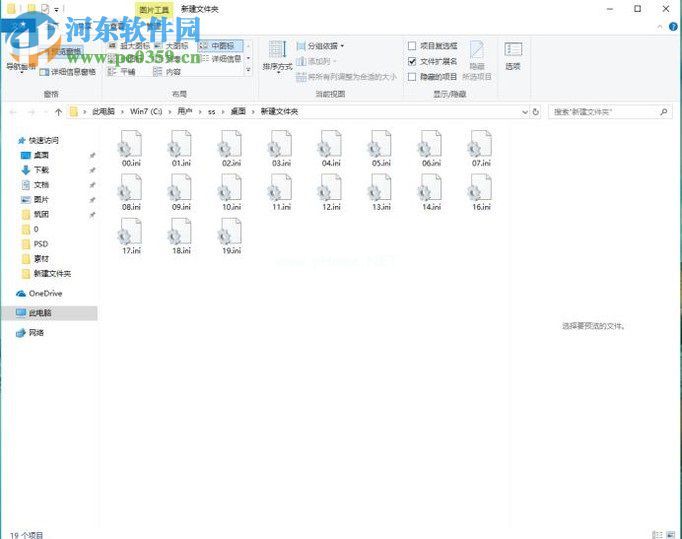
Task: Open the Quick Access Toolbar customize dropdown
Action: (57, 9)
